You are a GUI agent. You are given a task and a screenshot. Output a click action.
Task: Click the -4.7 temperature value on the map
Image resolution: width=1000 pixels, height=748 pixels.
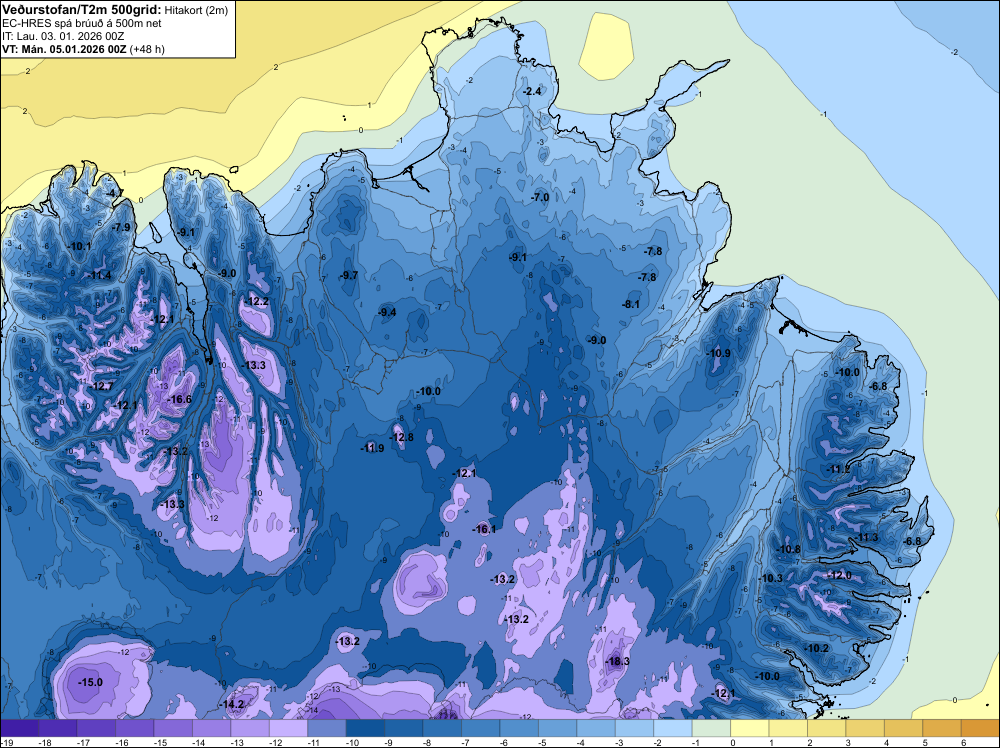pyautogui.click(x=115, y=193)
